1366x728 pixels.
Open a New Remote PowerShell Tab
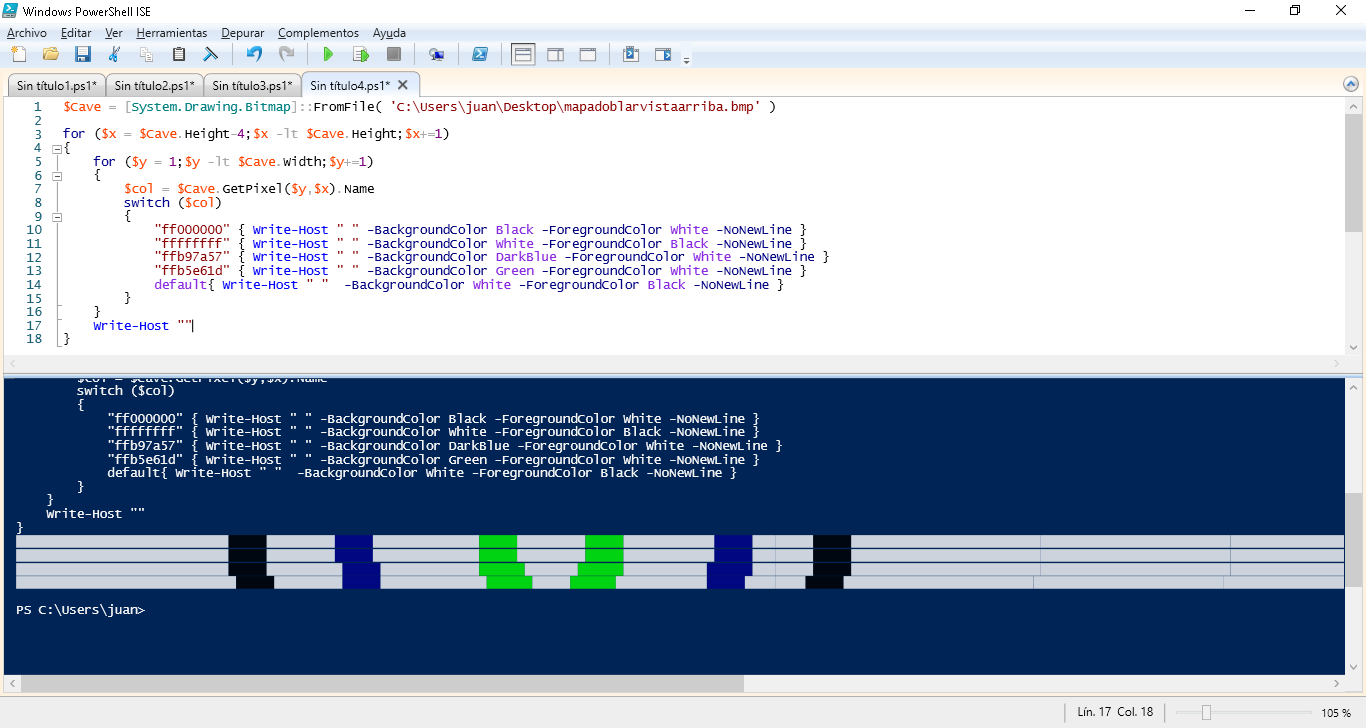tap(438, 54)
